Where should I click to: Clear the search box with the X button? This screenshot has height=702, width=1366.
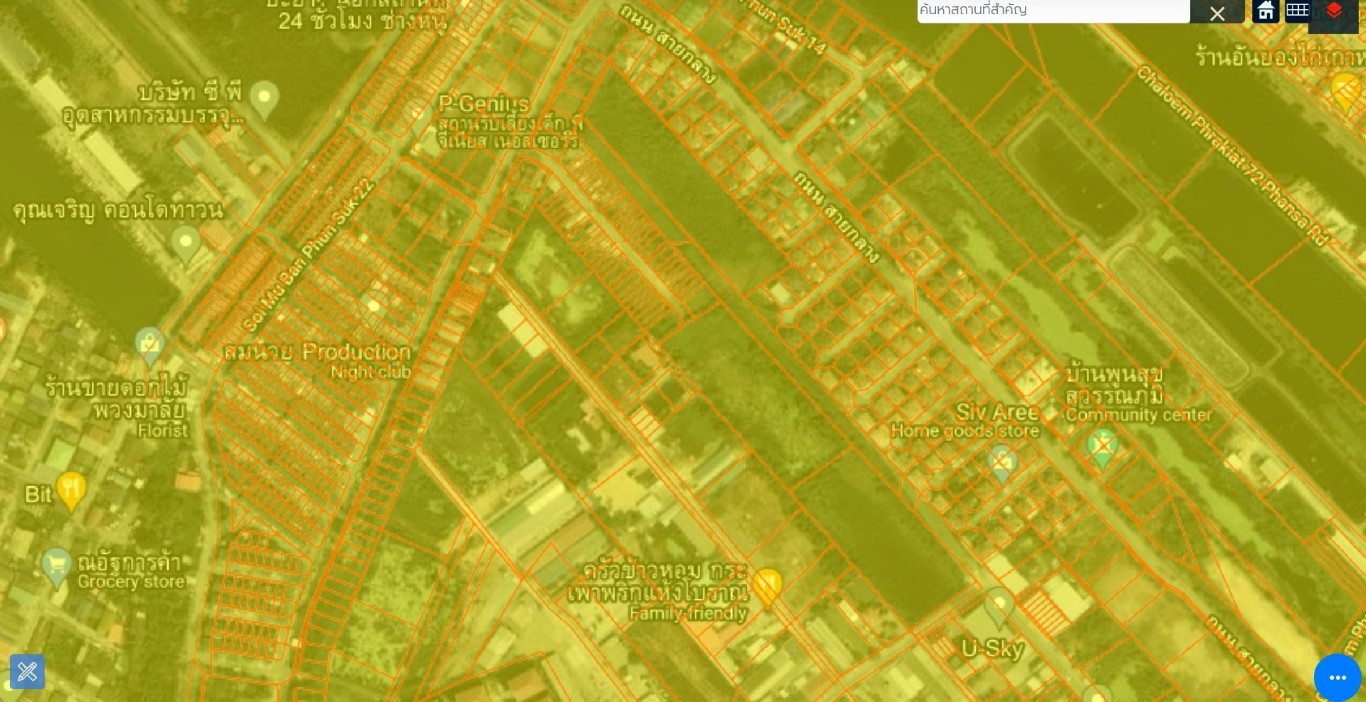(x=1217, y=13)
